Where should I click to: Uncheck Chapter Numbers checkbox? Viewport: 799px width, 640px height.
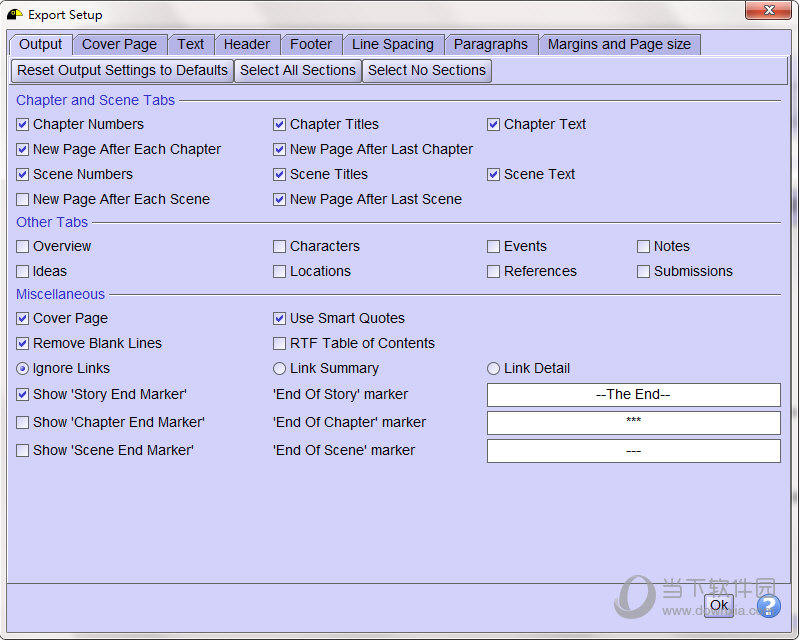tap(22, 124)
